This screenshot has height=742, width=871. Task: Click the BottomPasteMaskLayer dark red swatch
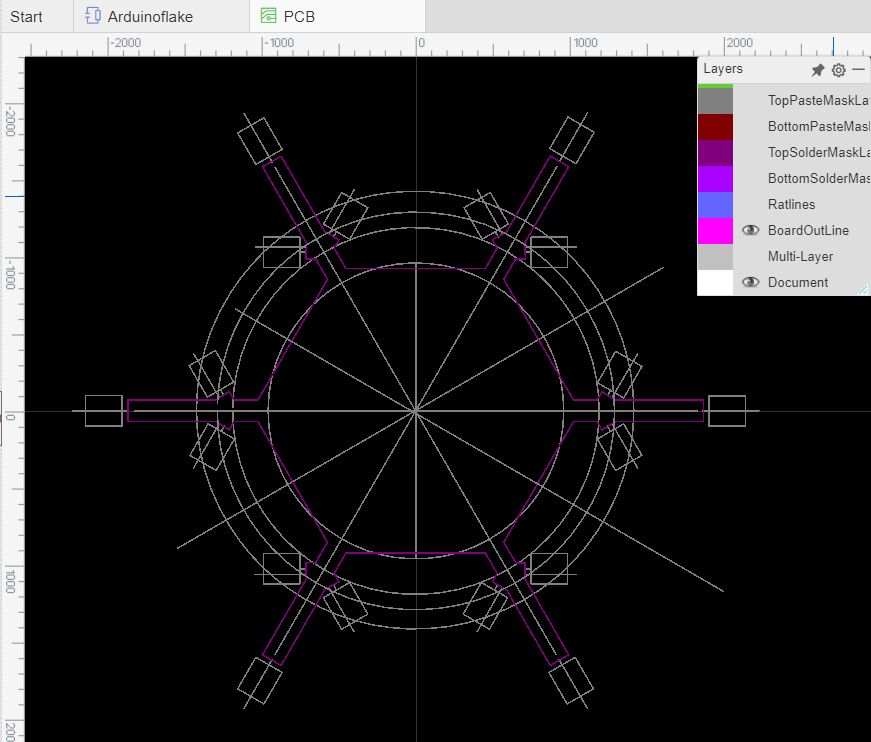[x=715, y=127]
